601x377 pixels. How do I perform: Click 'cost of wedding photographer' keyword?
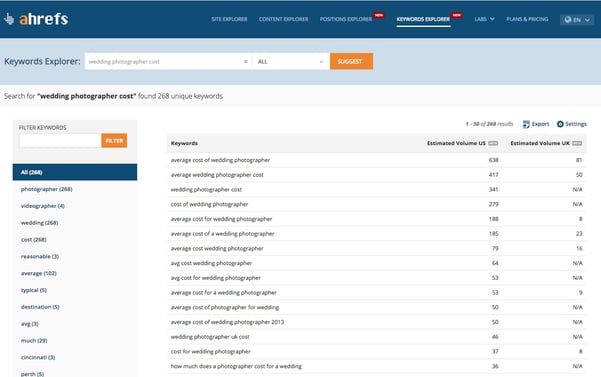pos(209,204)
